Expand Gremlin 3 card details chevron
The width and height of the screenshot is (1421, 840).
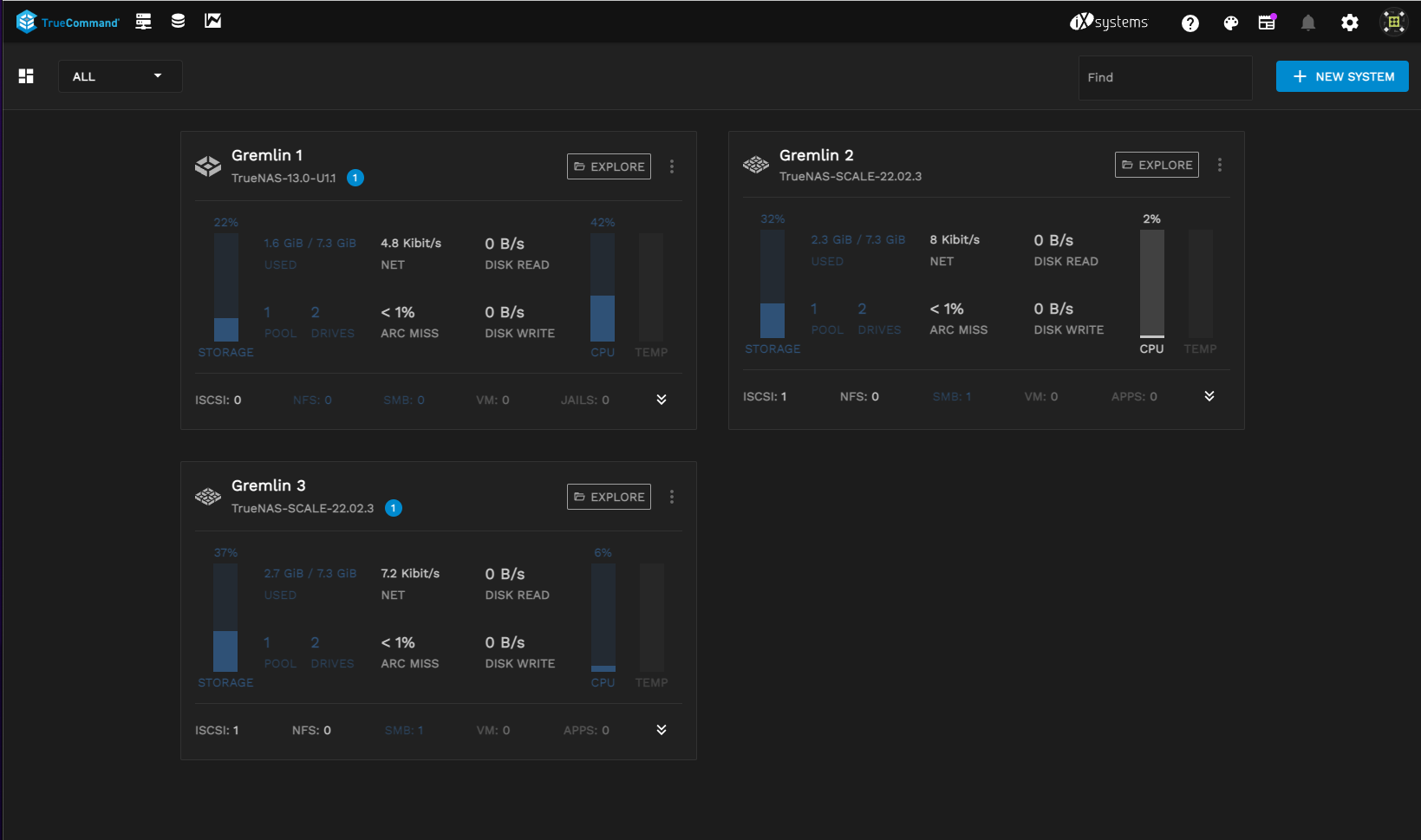tap(662, 730)
